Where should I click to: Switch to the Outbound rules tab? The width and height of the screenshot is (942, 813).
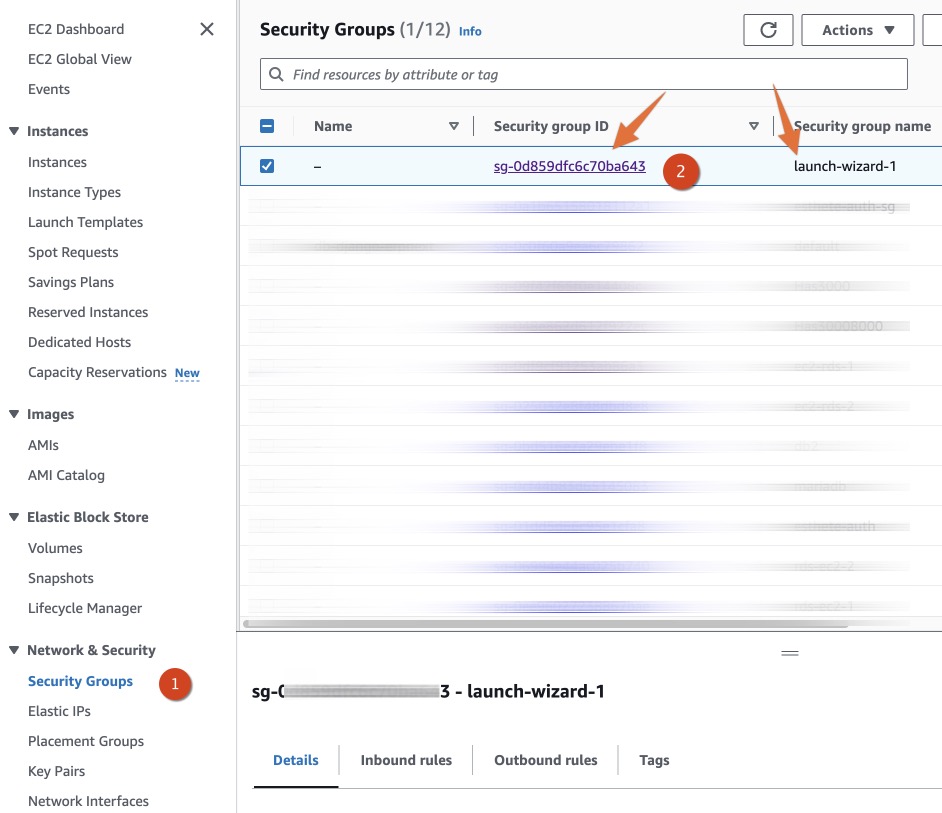pyautogui.click(x=545, y=760)
